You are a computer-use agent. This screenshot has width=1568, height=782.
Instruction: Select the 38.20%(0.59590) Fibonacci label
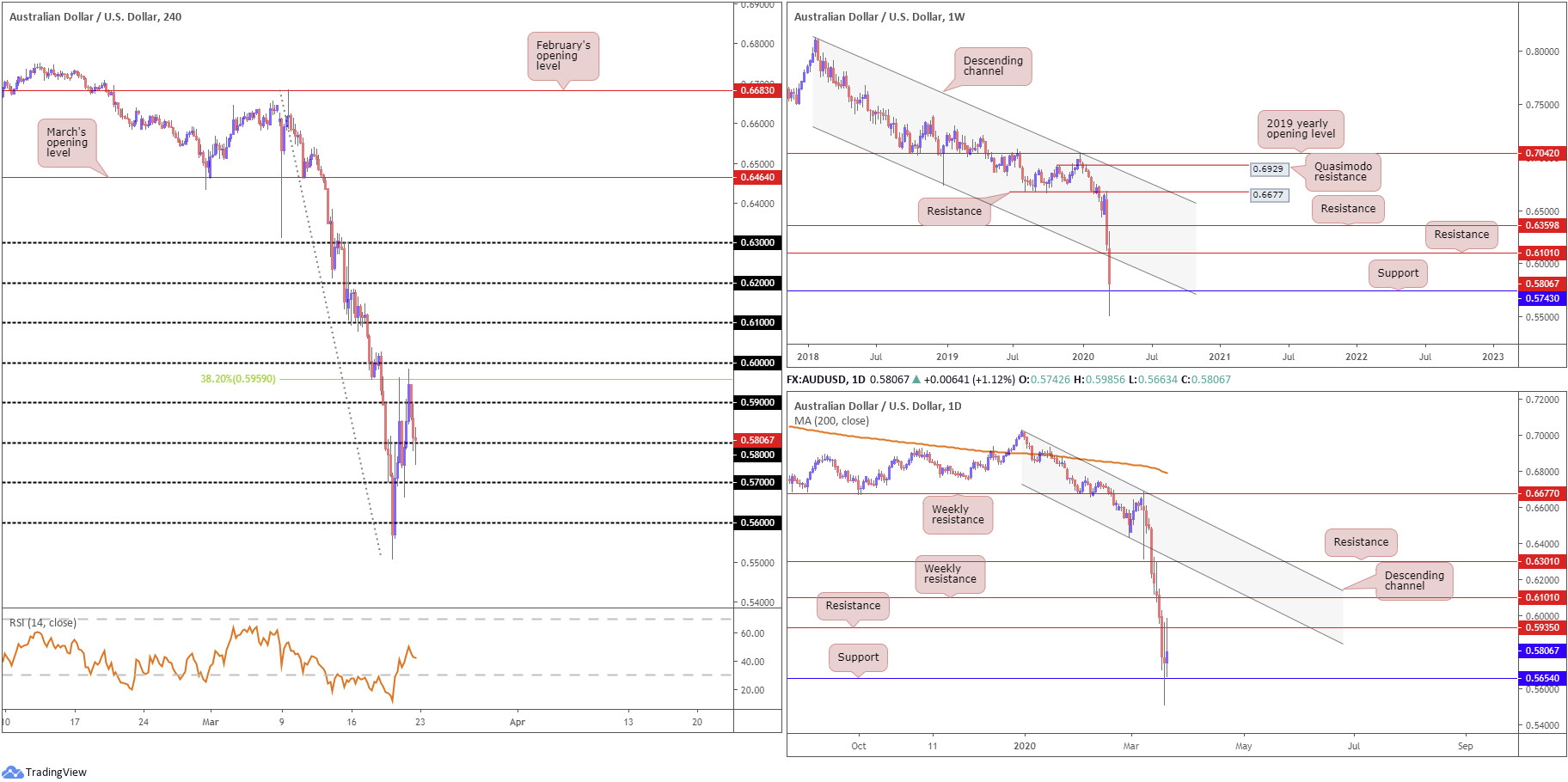tap(238, 379)
